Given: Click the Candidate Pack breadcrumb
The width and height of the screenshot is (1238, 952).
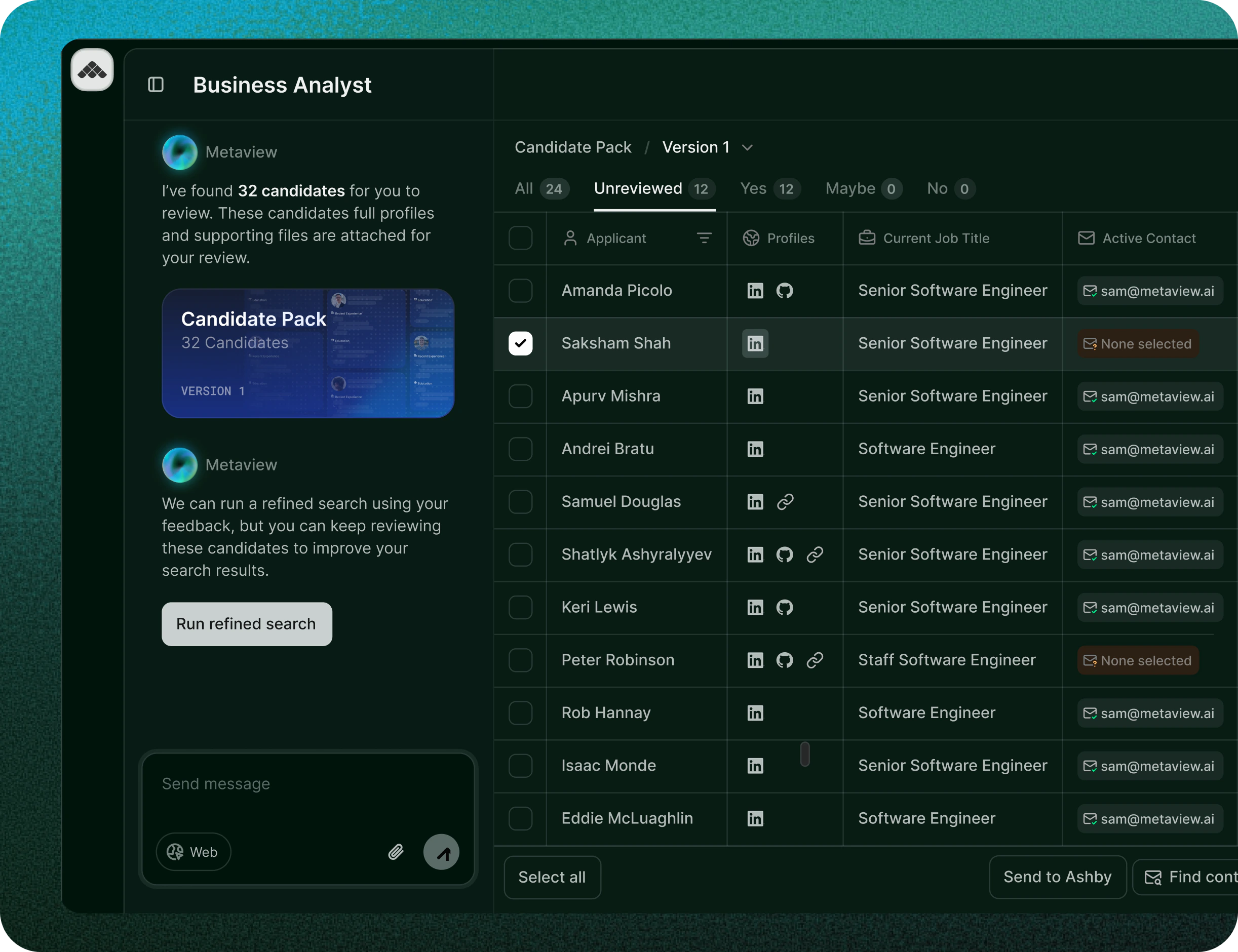Looking at the screenshot, I should tap(572, 147).
